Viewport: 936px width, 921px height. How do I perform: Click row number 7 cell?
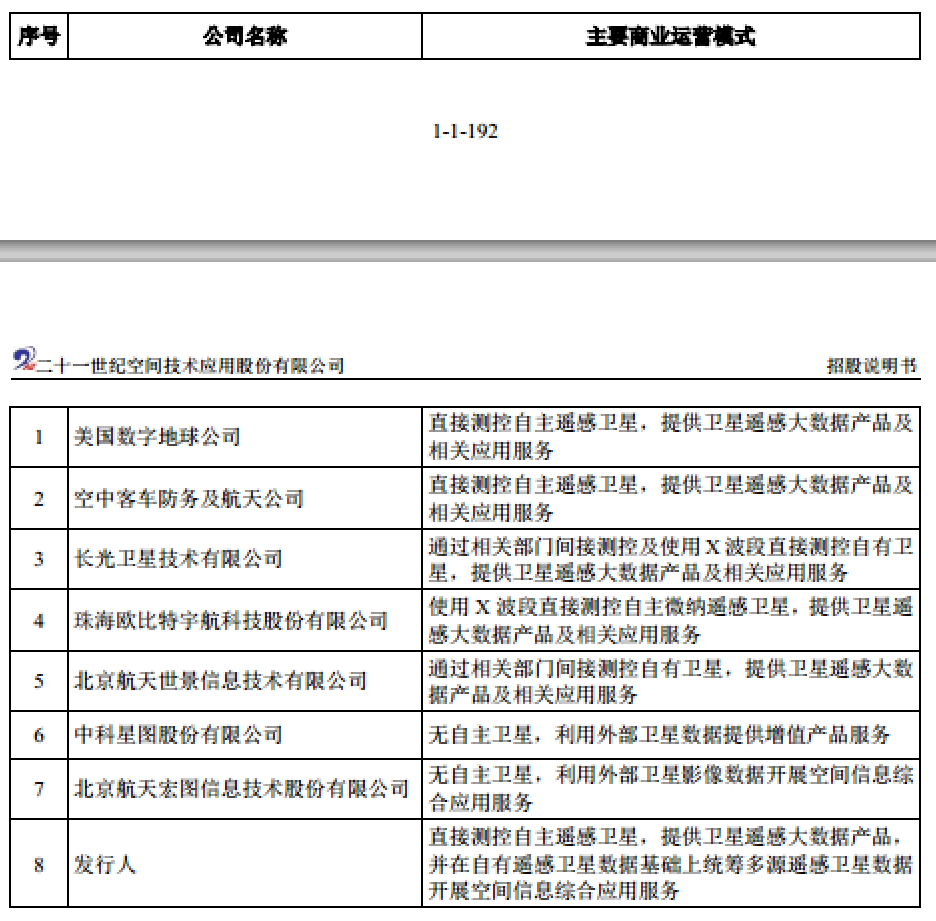point(39,789)
